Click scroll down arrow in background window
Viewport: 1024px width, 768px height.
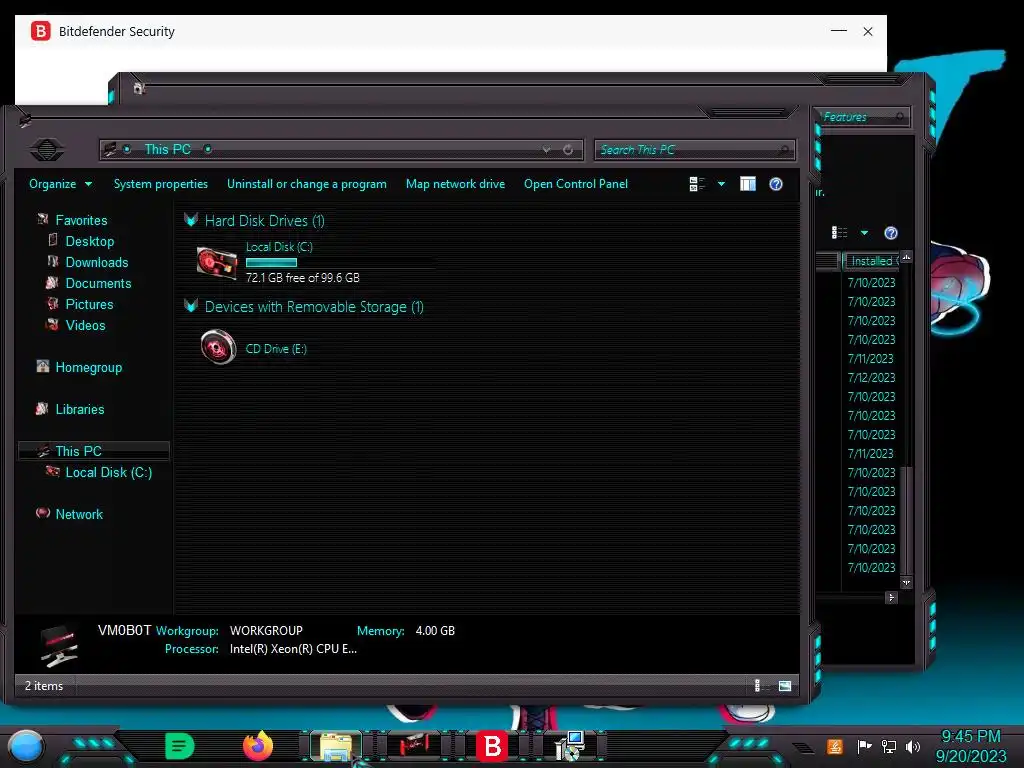(906, 583)
